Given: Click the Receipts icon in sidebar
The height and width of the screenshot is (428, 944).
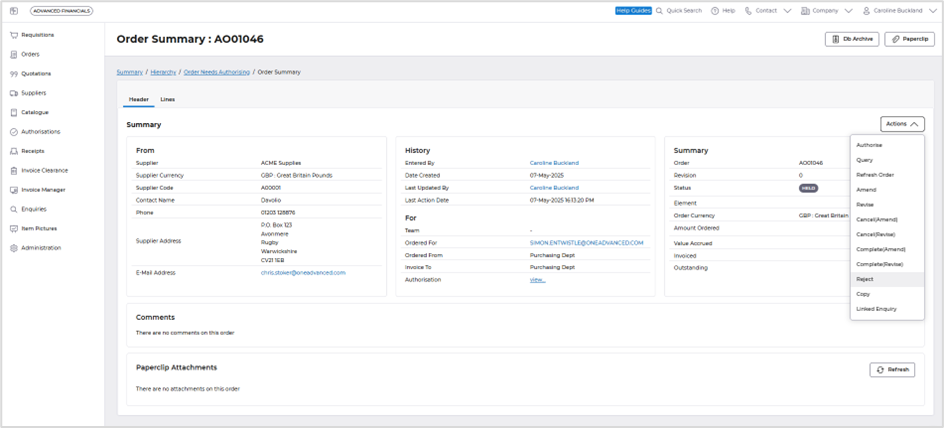Looking at the screenshot, I should click(14, 151).
